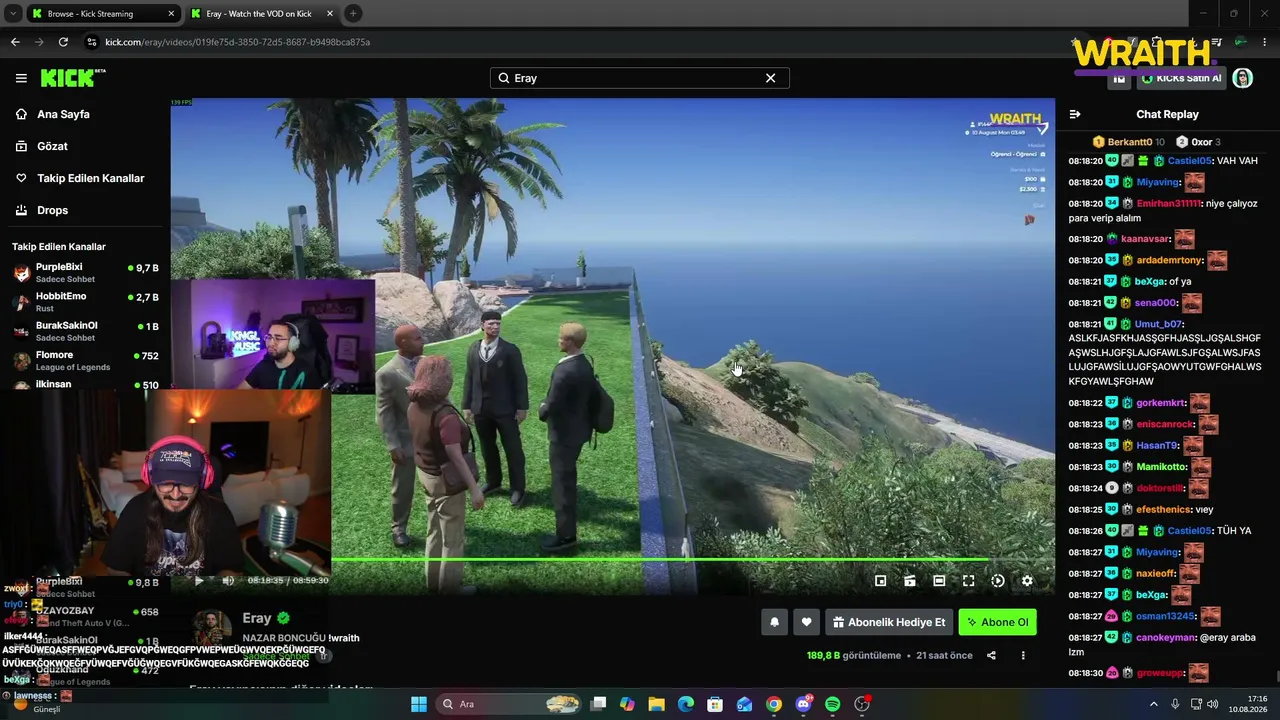Image resolution: width=1280 pixels, height=720 pixels.
Task: Open PurpleBixi channel with 9,7 B viewers
Action: (x=85, y=273)
